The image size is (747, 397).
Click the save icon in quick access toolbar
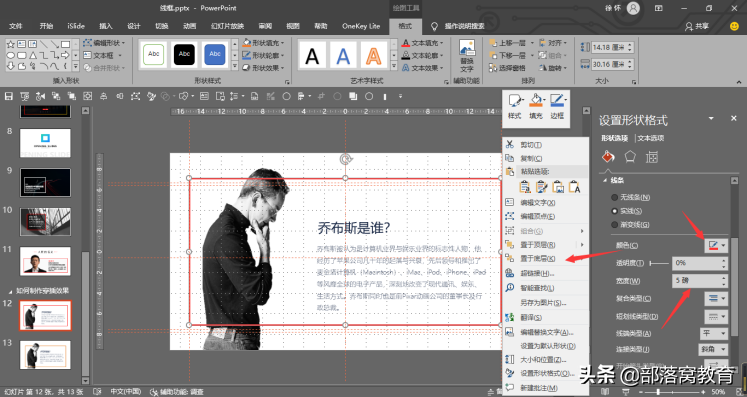point(9,96)
